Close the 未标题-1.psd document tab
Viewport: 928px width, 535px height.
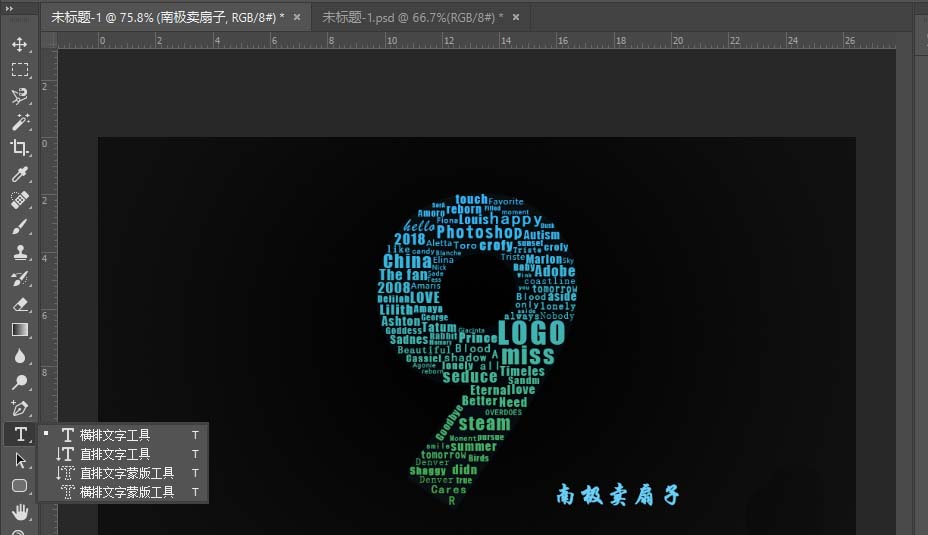(516, 17)
